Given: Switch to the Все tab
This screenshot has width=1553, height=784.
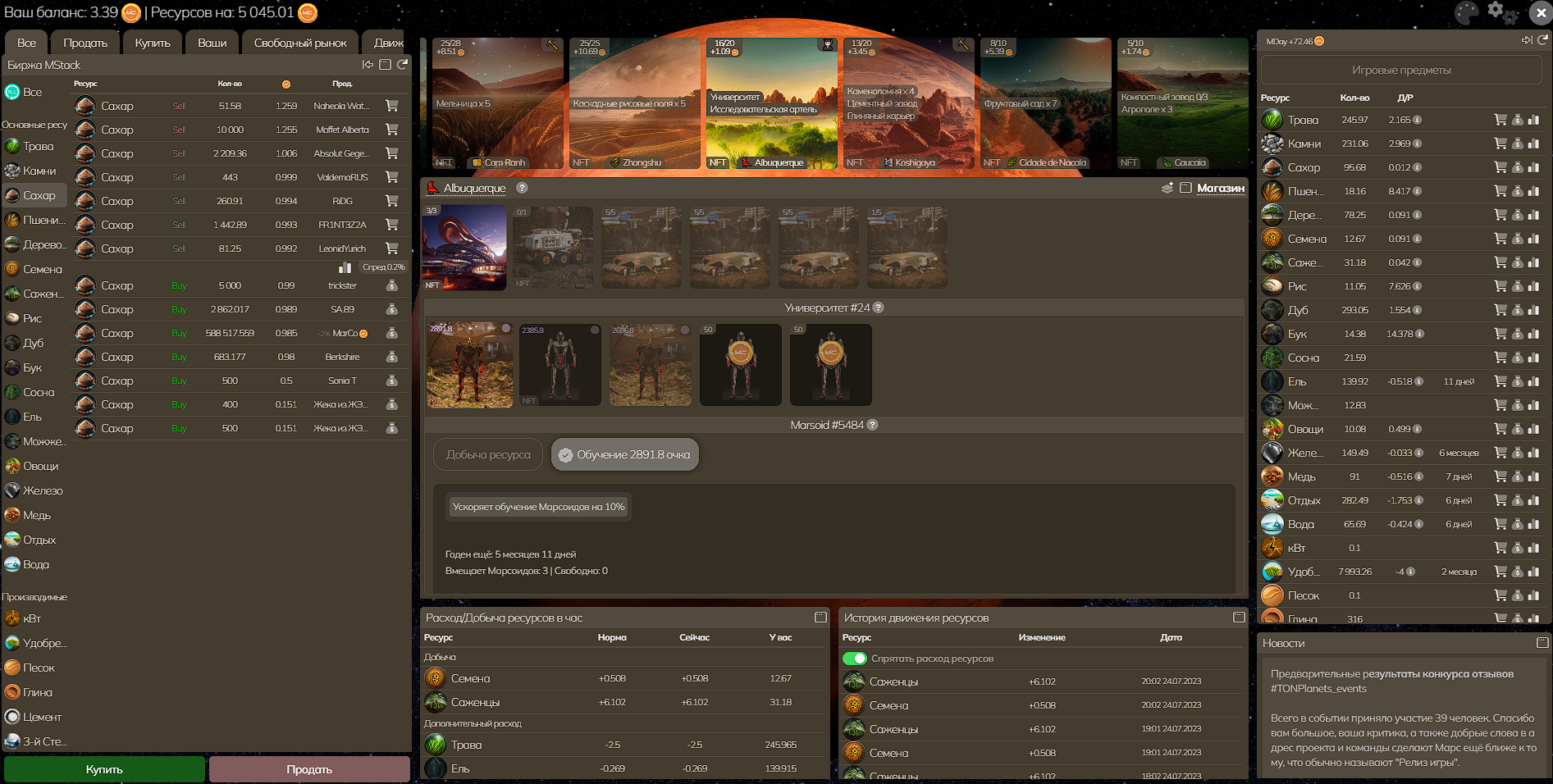Looking at the screenshot, I should pos(27,43).
